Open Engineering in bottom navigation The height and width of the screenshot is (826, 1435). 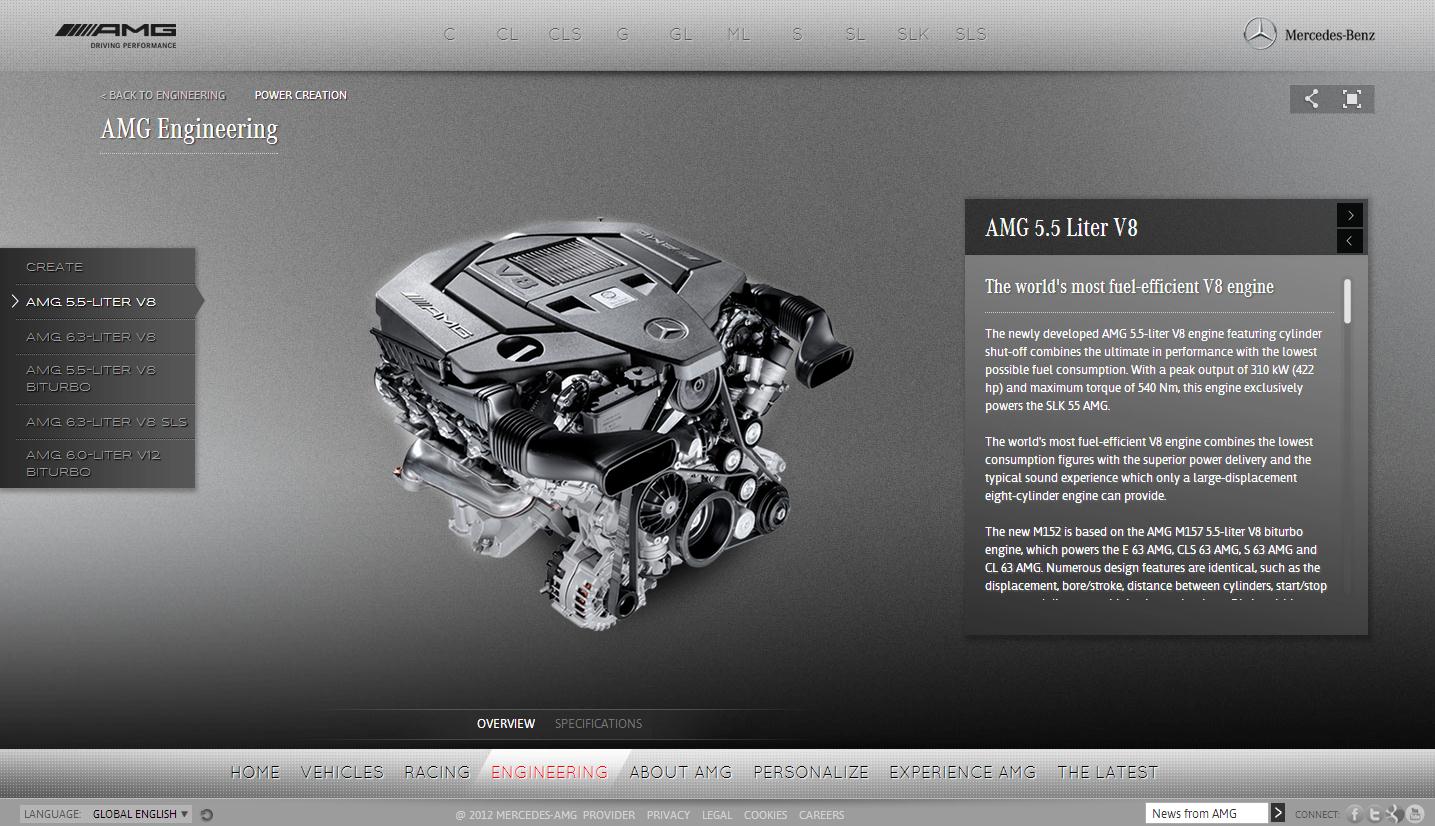[x=549, y=772]
